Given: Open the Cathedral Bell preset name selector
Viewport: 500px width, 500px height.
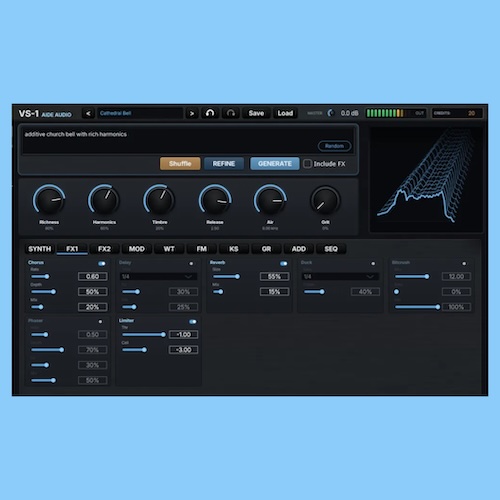Looking at the screenshot, I should click(140, 113).
